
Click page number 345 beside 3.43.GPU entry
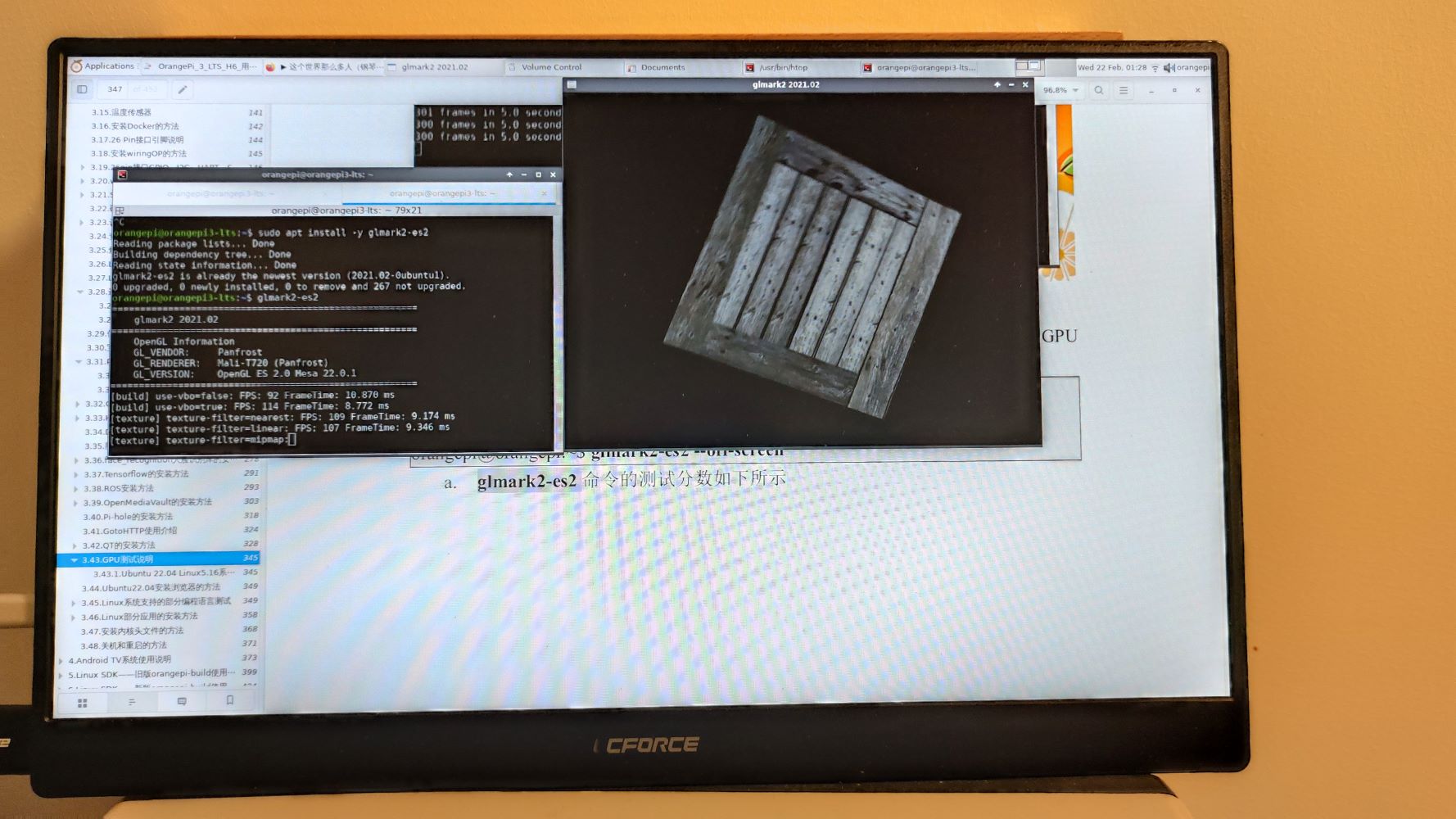[x=251, y=558]
